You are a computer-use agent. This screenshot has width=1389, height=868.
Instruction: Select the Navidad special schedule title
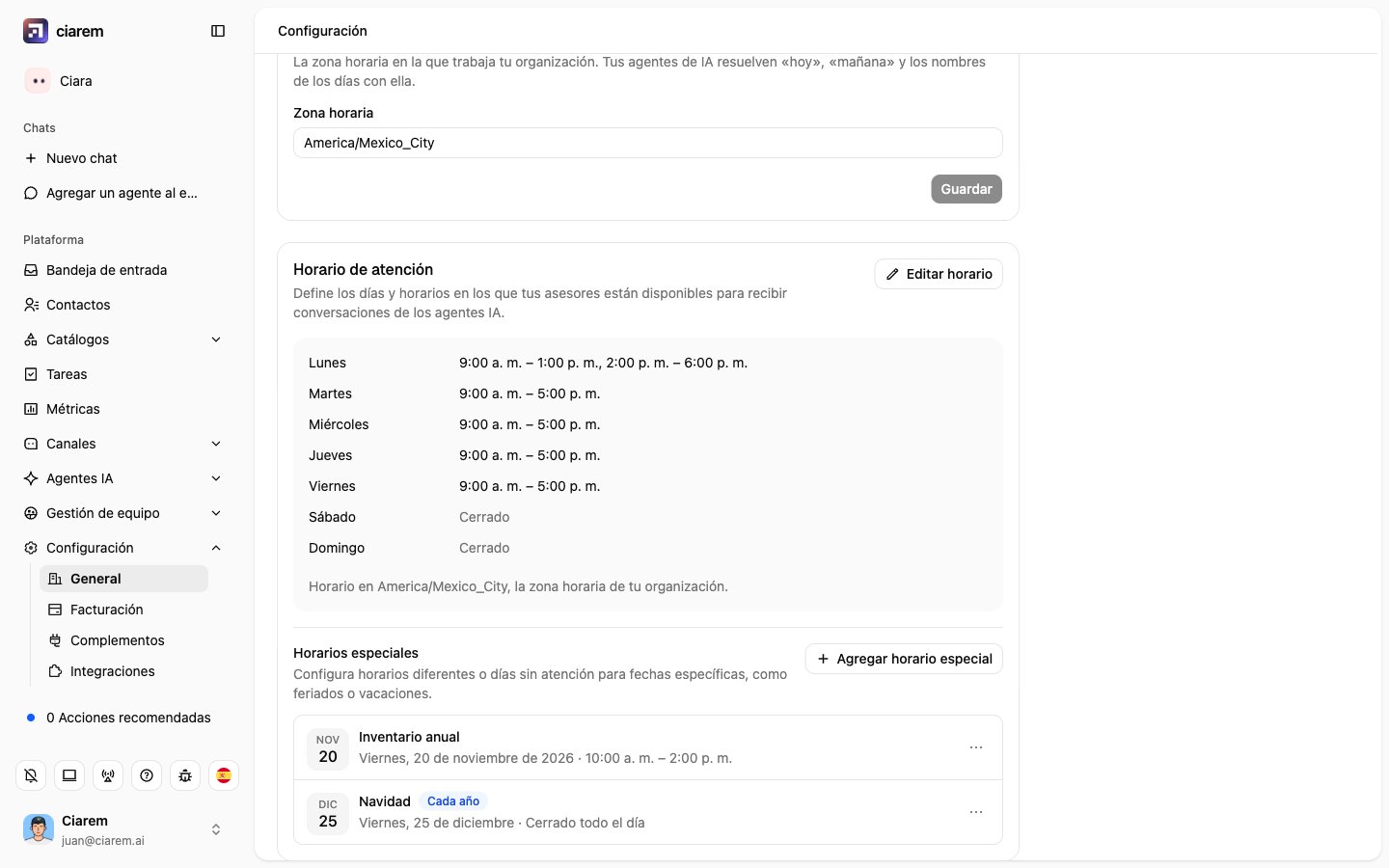coord(385,801)
